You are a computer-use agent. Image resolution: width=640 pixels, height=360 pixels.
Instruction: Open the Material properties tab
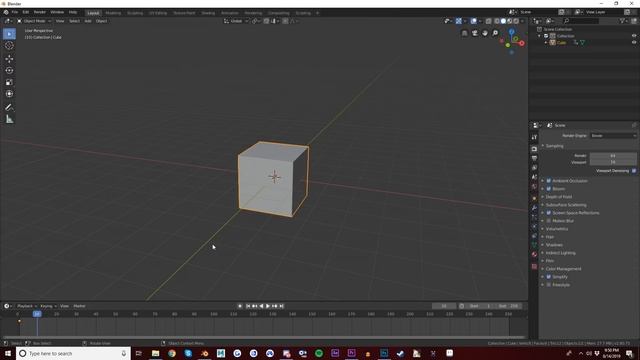(534, 255)
